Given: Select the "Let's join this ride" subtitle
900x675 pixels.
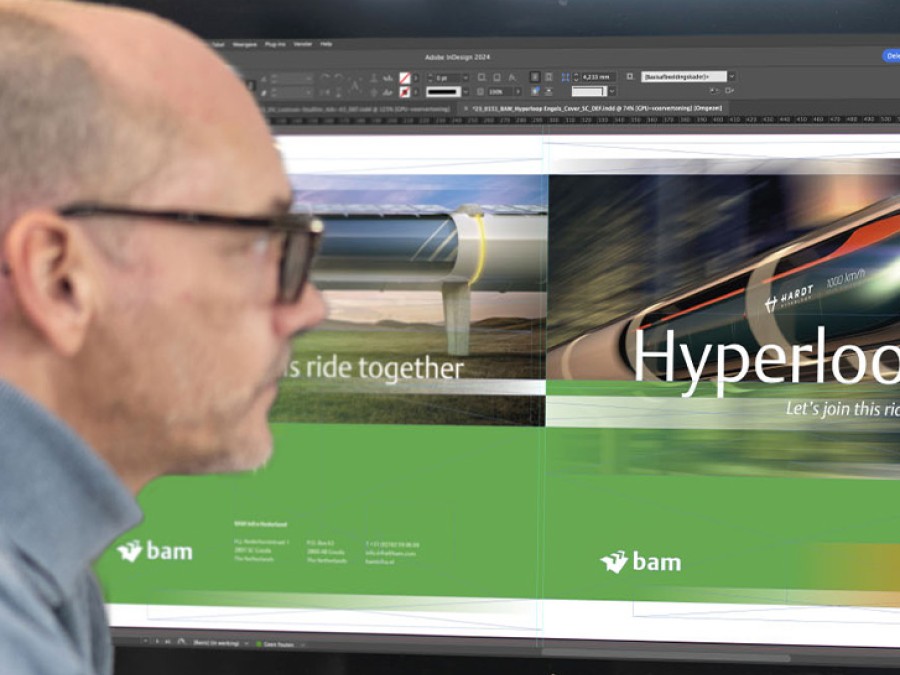Looking at the screenshot, I should 843,409.
